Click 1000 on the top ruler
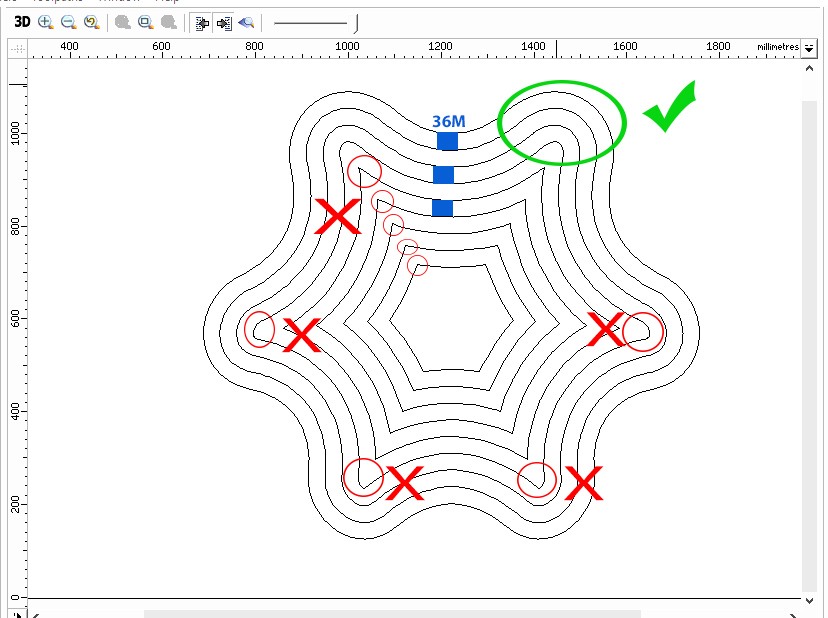The width and height of the screenshot is (828, 618). click(x=347, y=46)
